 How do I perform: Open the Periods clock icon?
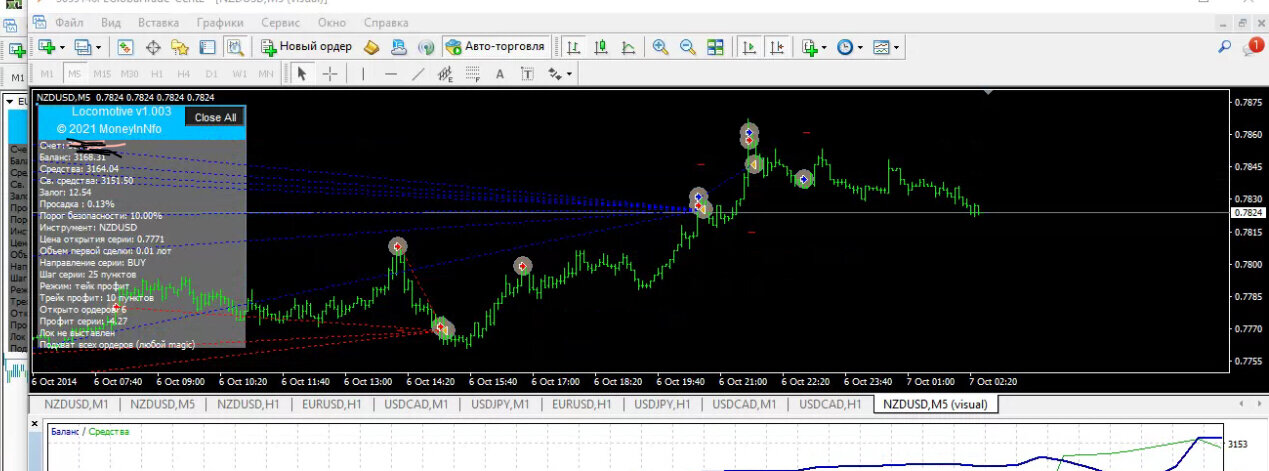tap(846, 47)
